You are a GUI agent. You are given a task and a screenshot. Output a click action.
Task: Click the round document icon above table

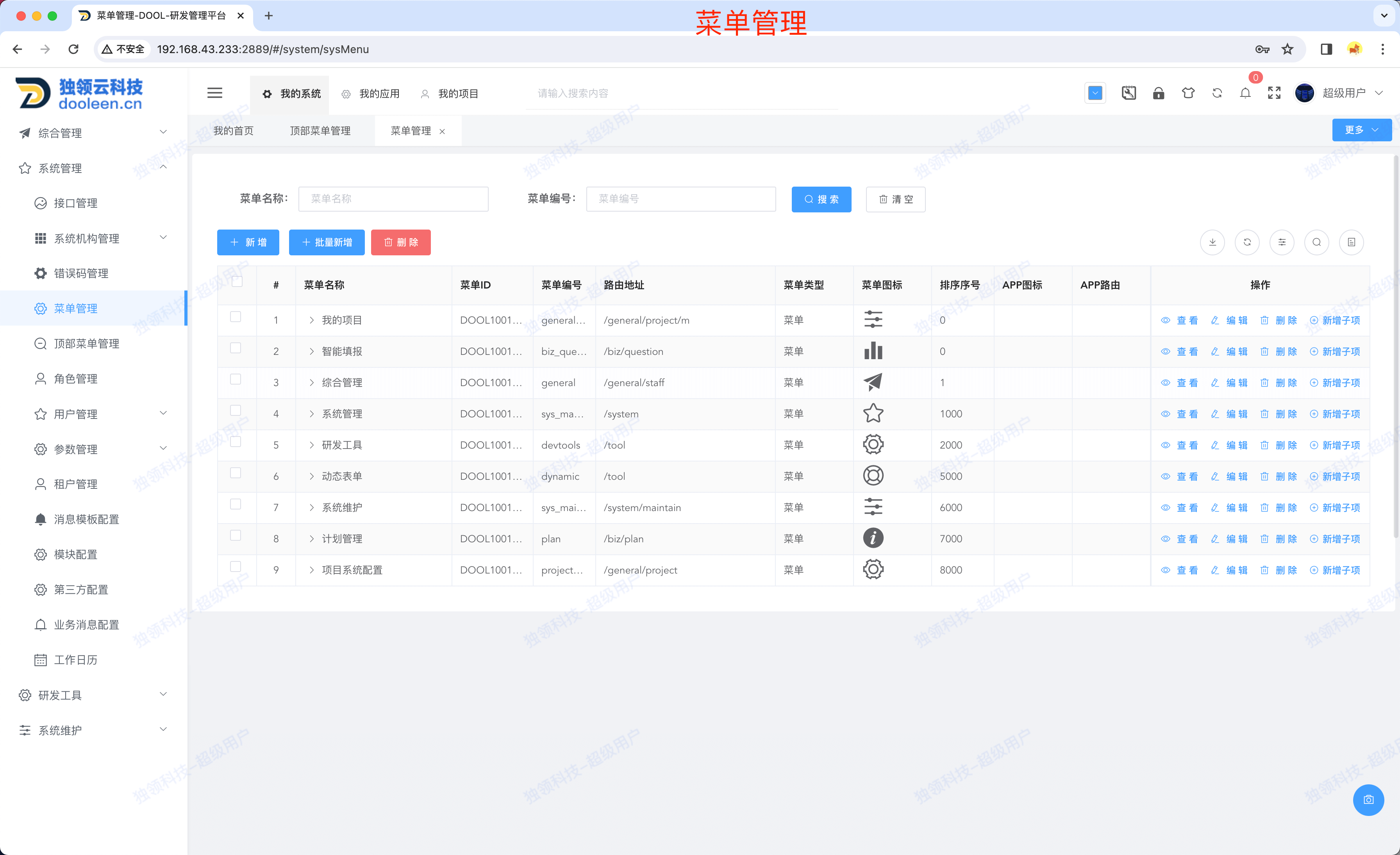click(x=1351, y=242)
